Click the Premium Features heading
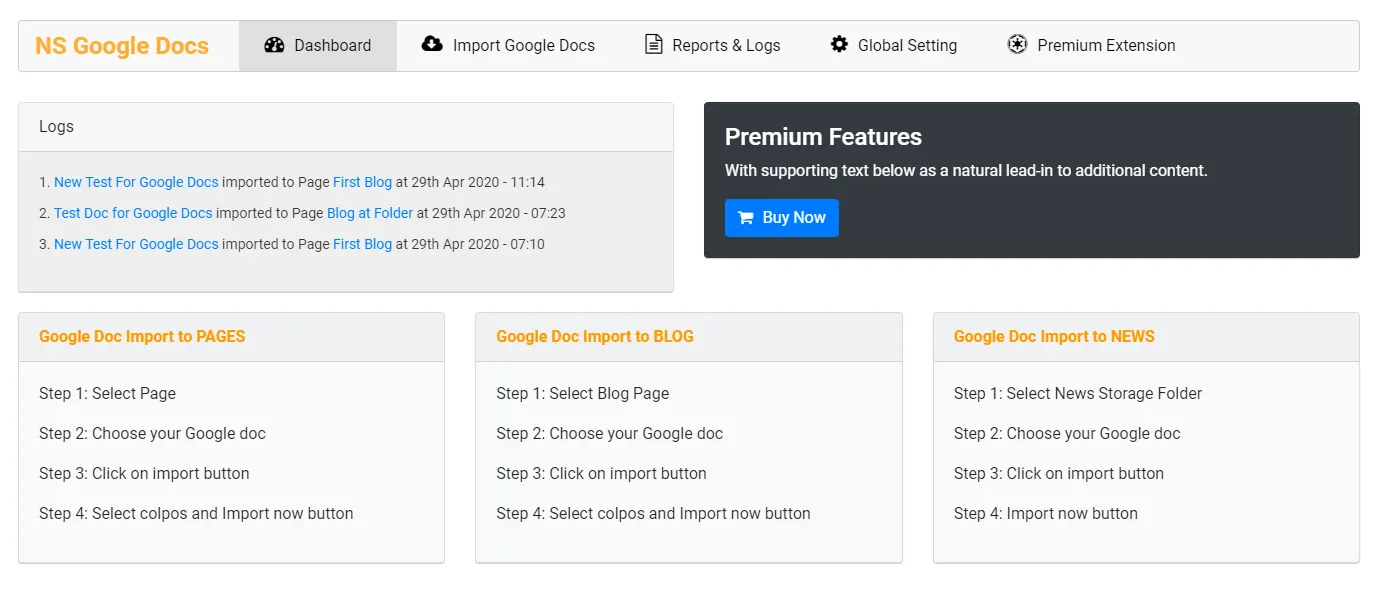The image size is (1383, 600). (x=823, y=137)
